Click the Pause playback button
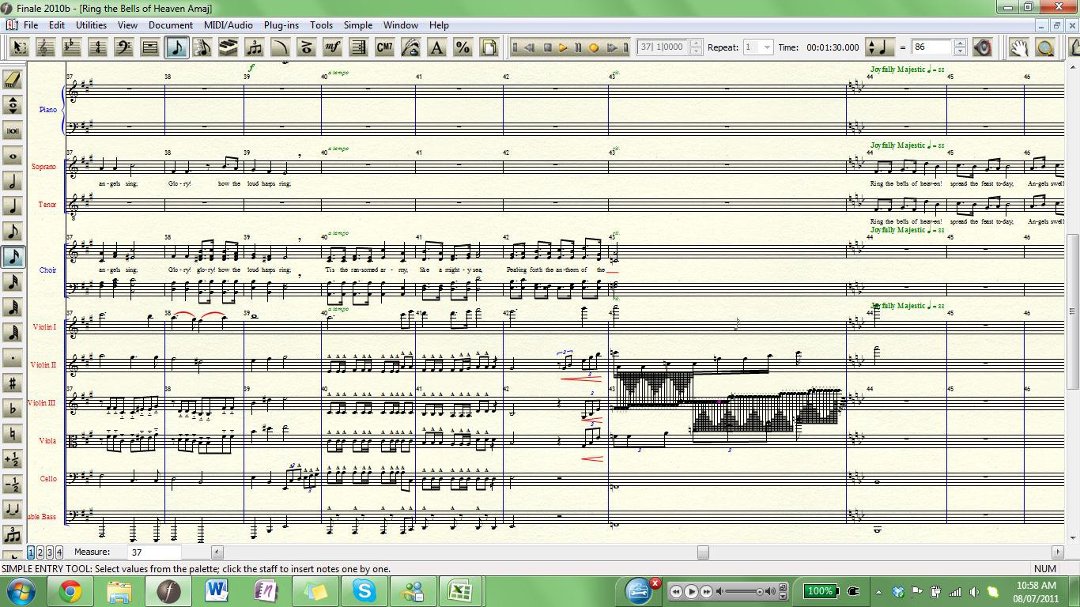The height and width of the screenshot is (607, 1080). (578, 48)
